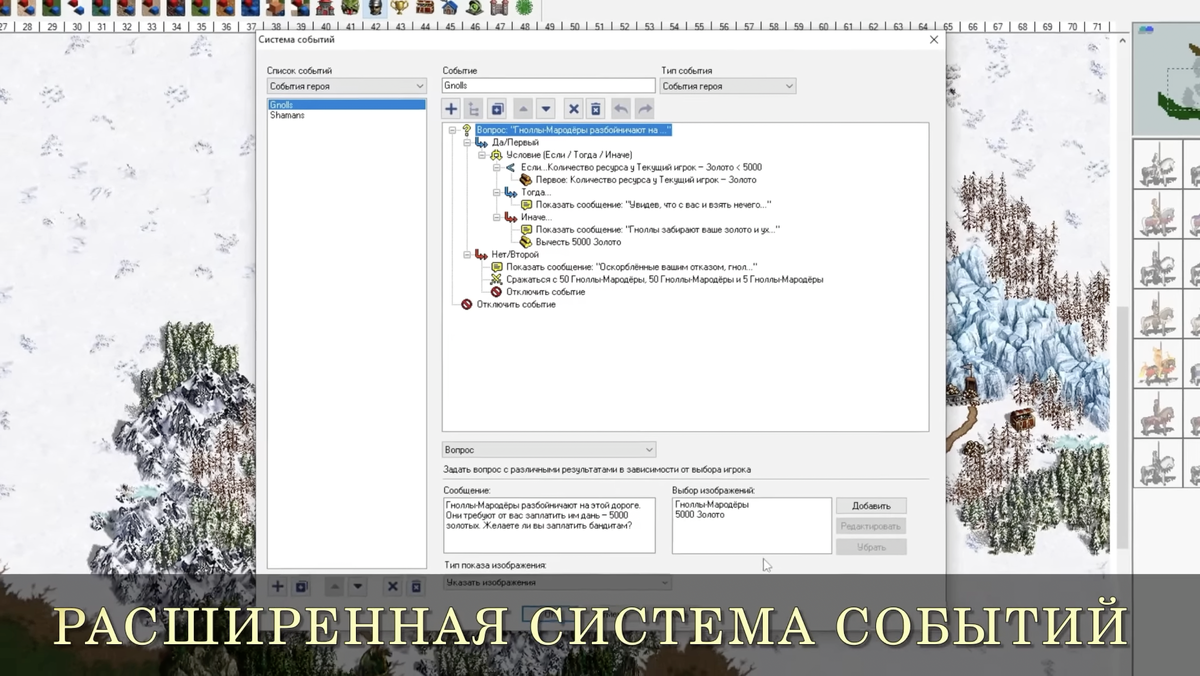1200x676 pixels.
Task: Select the Сражаться с 50 Гноллы-Мародёры row
Action: tap(665, 280)
